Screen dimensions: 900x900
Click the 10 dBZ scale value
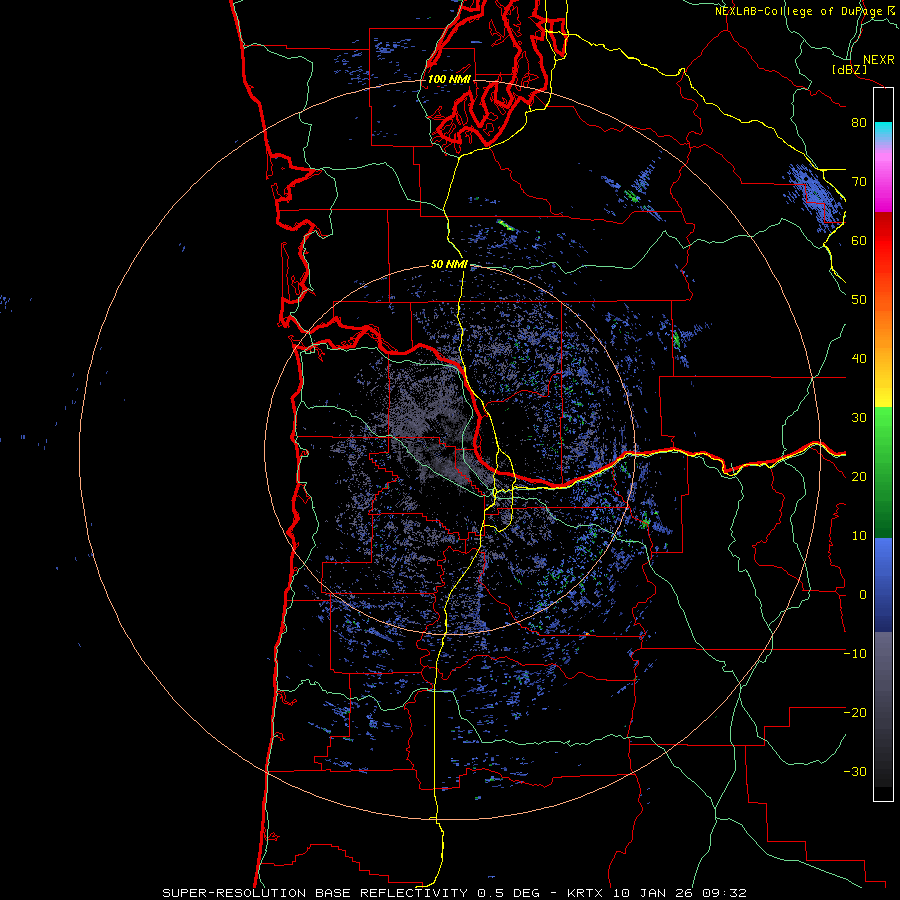[859, 536]
